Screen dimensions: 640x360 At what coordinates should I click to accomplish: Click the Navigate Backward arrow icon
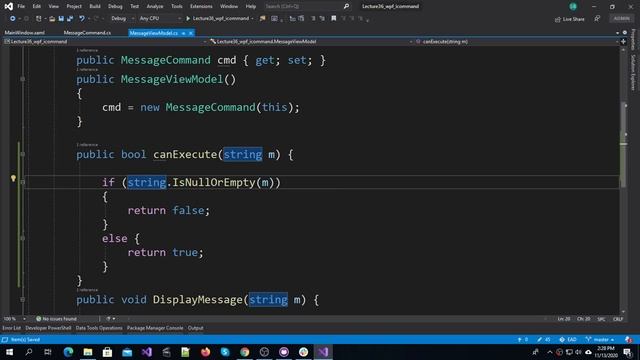point(13,19)
